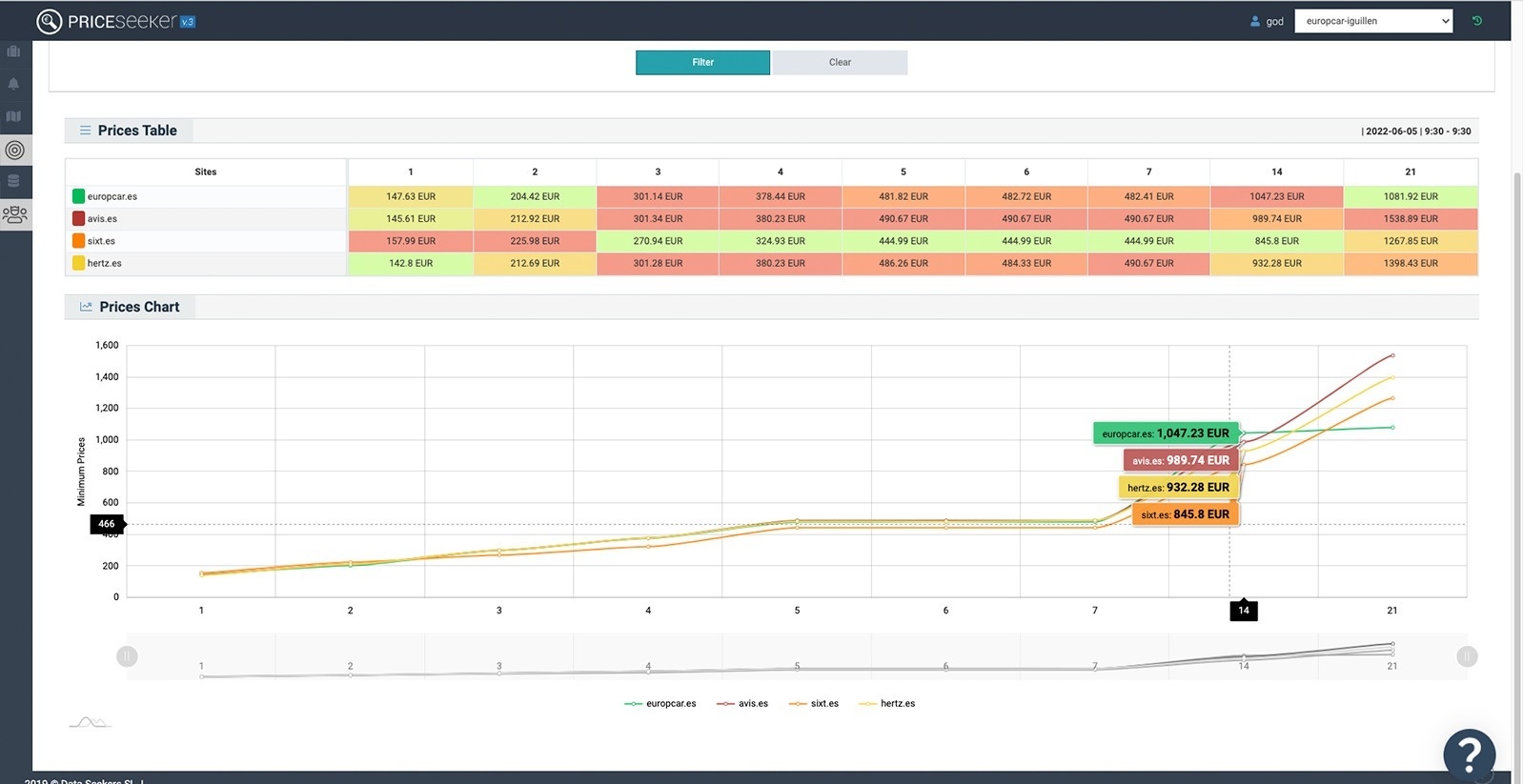Click the 270.94 EUR cell
The image size is (1523, 784).
[x=658, y=241]
